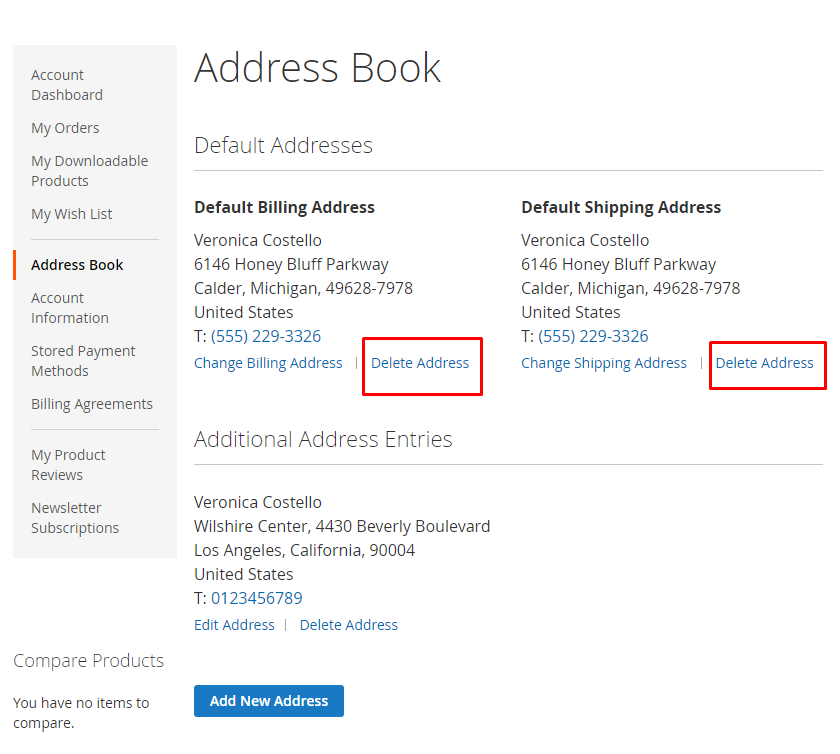Delete the Los Angeles additional address
The height and width of the screenshot is (754, 840).
coord(349,625)
